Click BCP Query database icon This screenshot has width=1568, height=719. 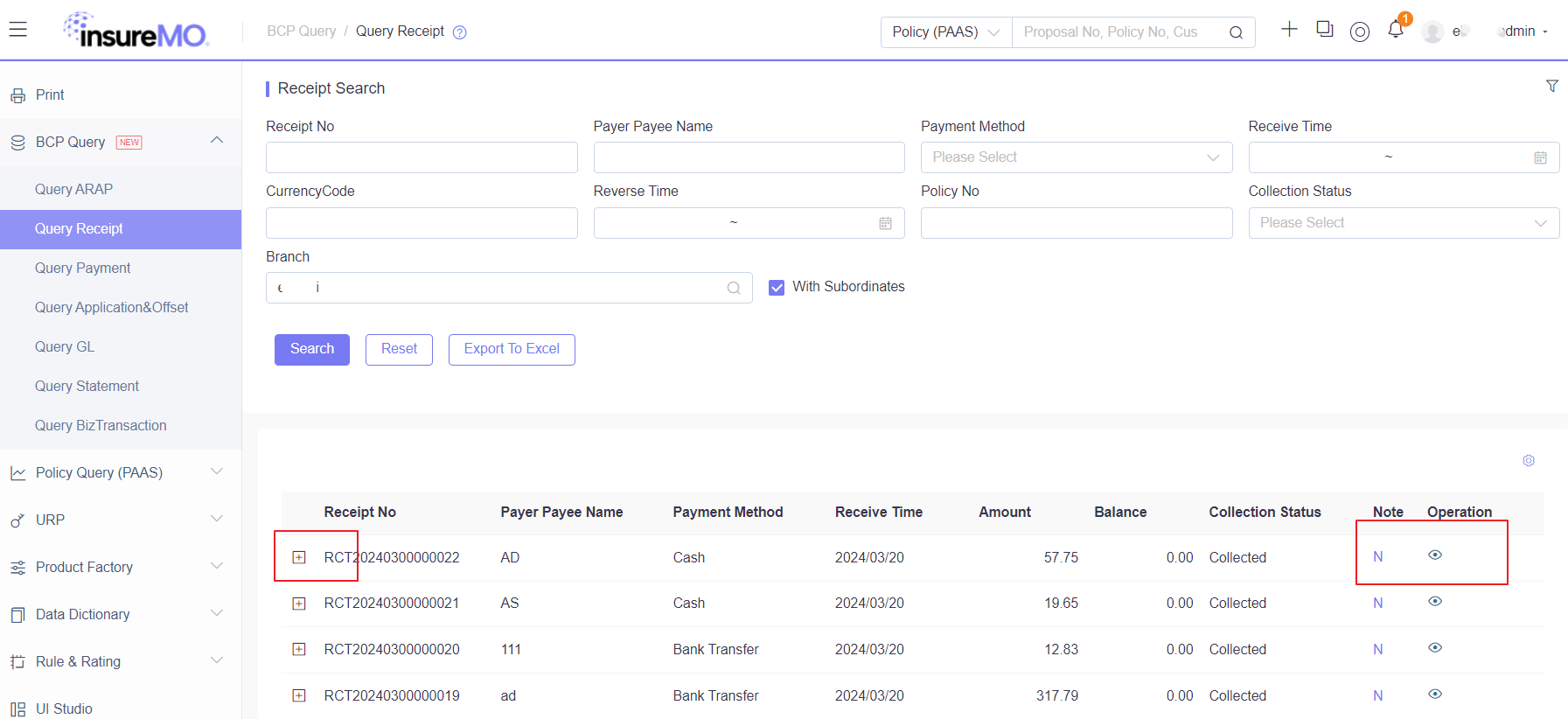pos(18,143)
